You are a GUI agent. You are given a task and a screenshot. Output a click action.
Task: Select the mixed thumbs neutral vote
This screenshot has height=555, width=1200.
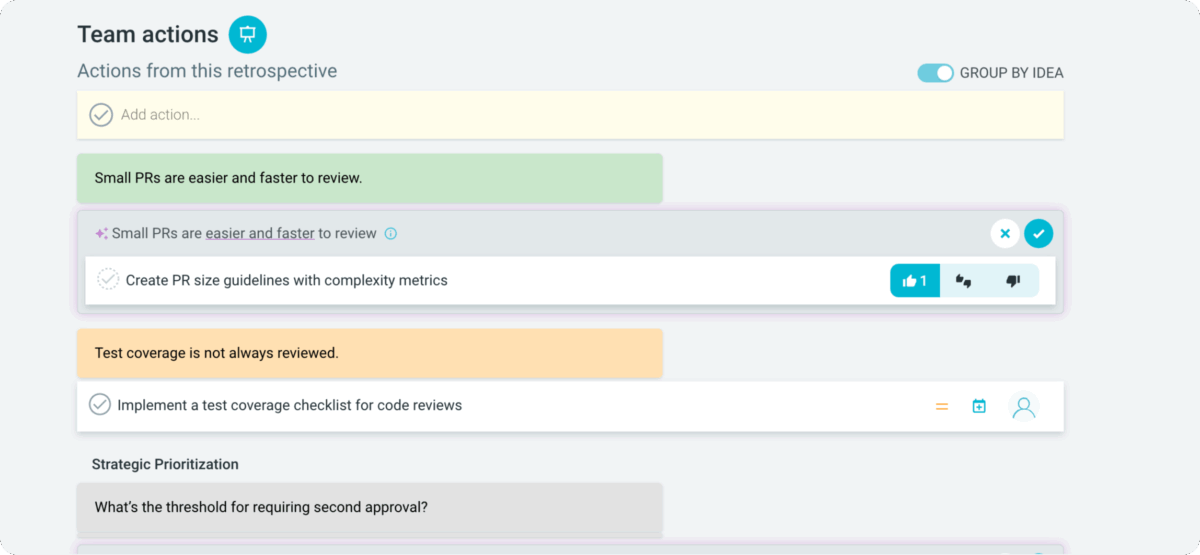point(964,281)
